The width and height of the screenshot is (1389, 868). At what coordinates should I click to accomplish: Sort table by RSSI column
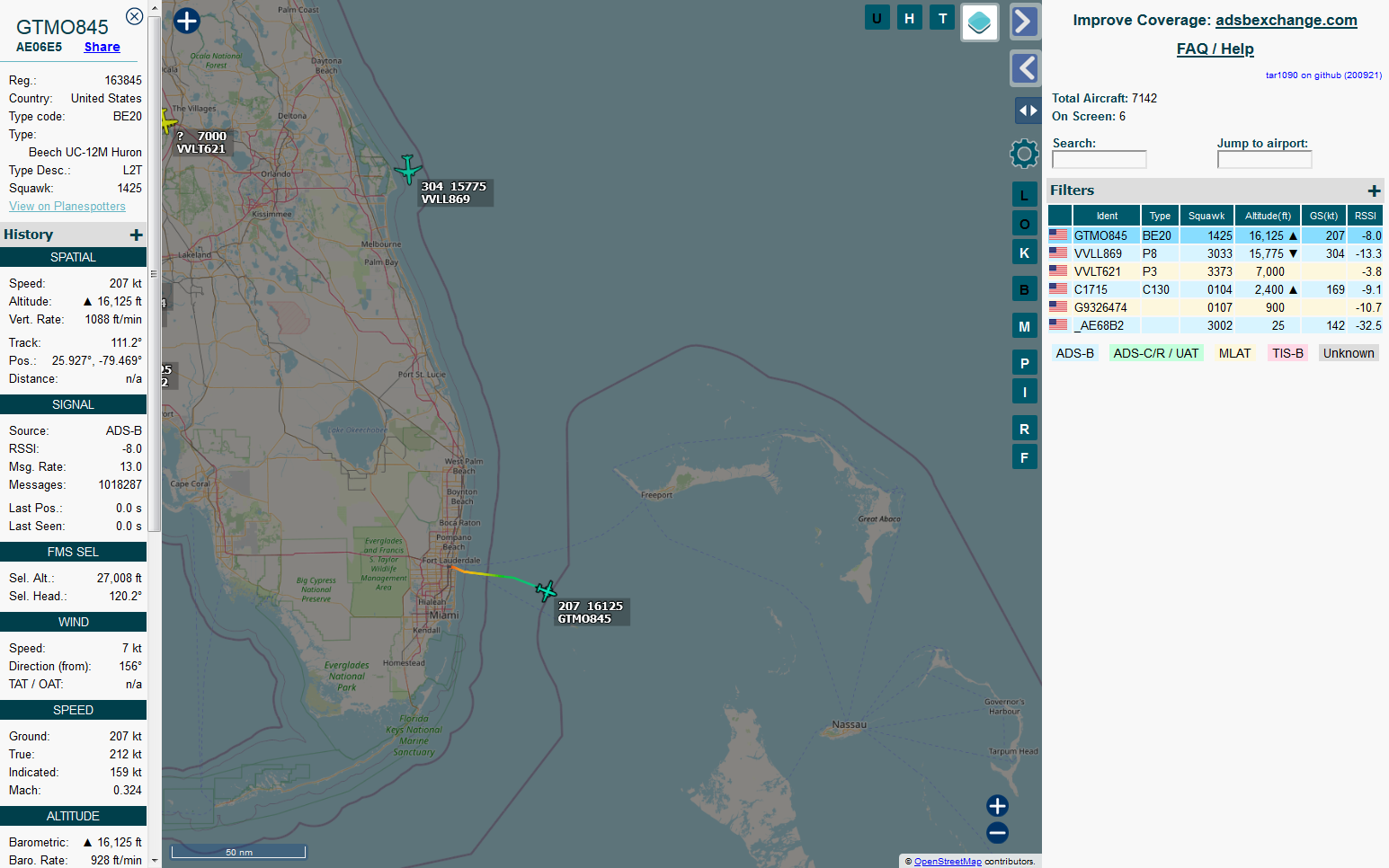click(1365, 216)
